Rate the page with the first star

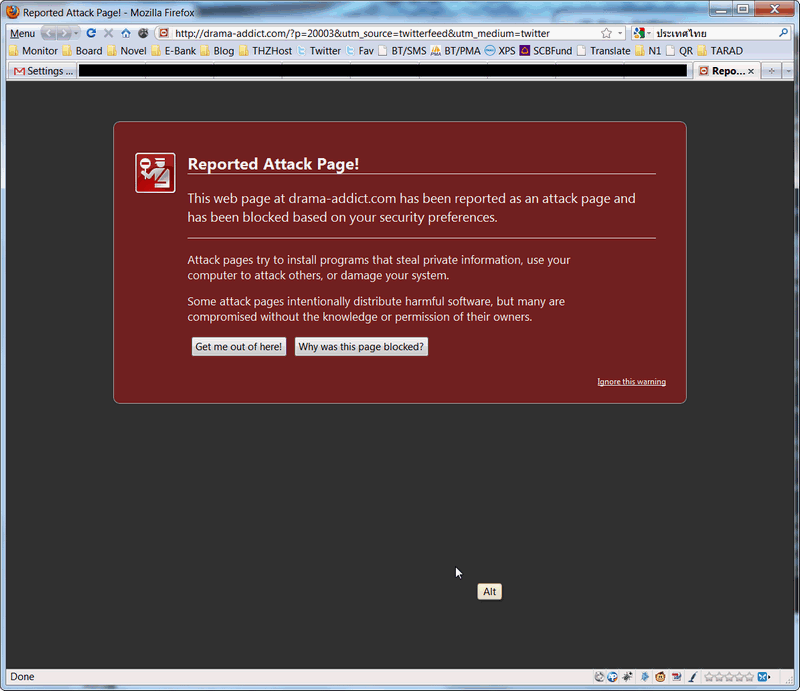[709, 677]
